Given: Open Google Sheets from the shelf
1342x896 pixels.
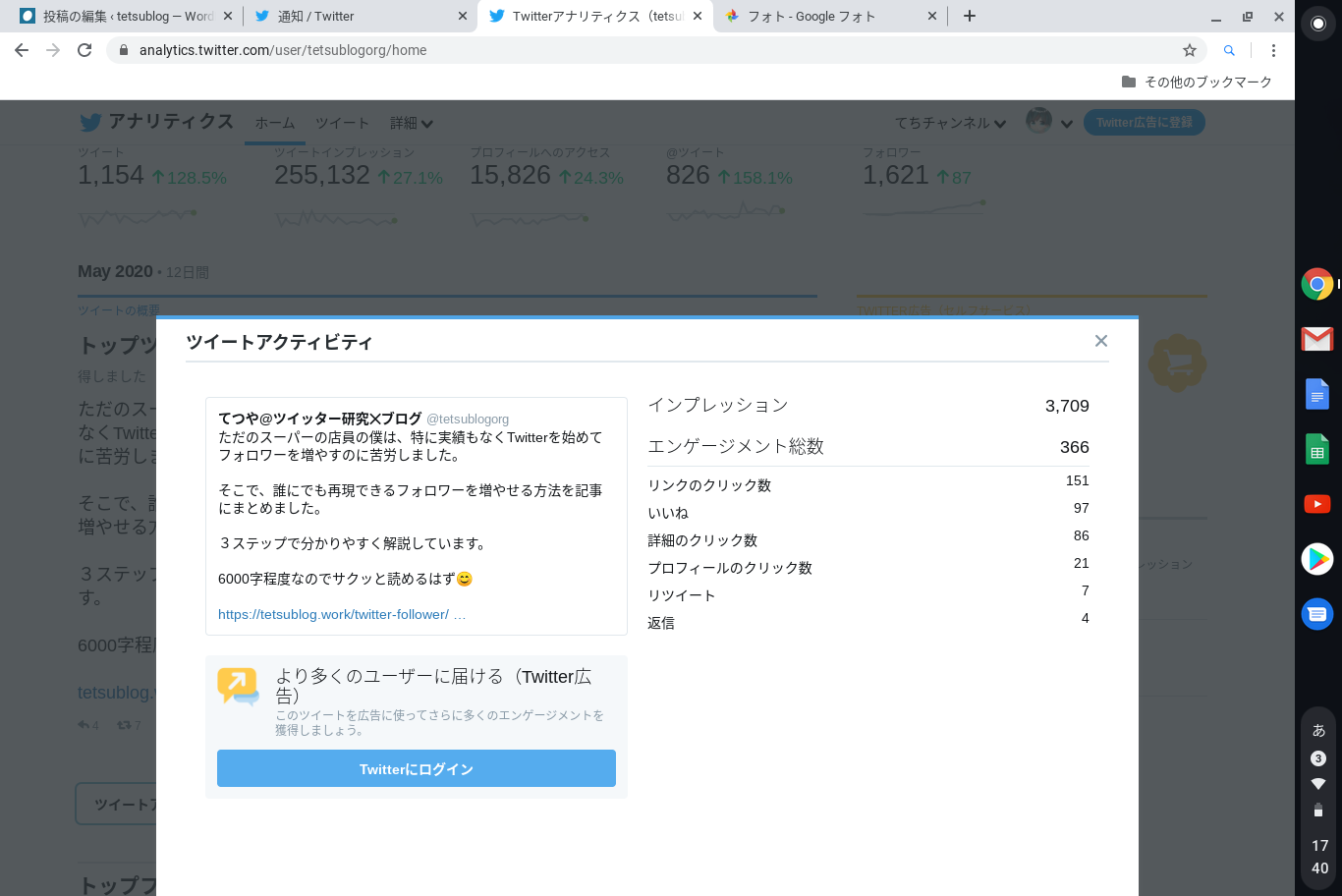Looking at the screenshot, I should (1317, 449).
